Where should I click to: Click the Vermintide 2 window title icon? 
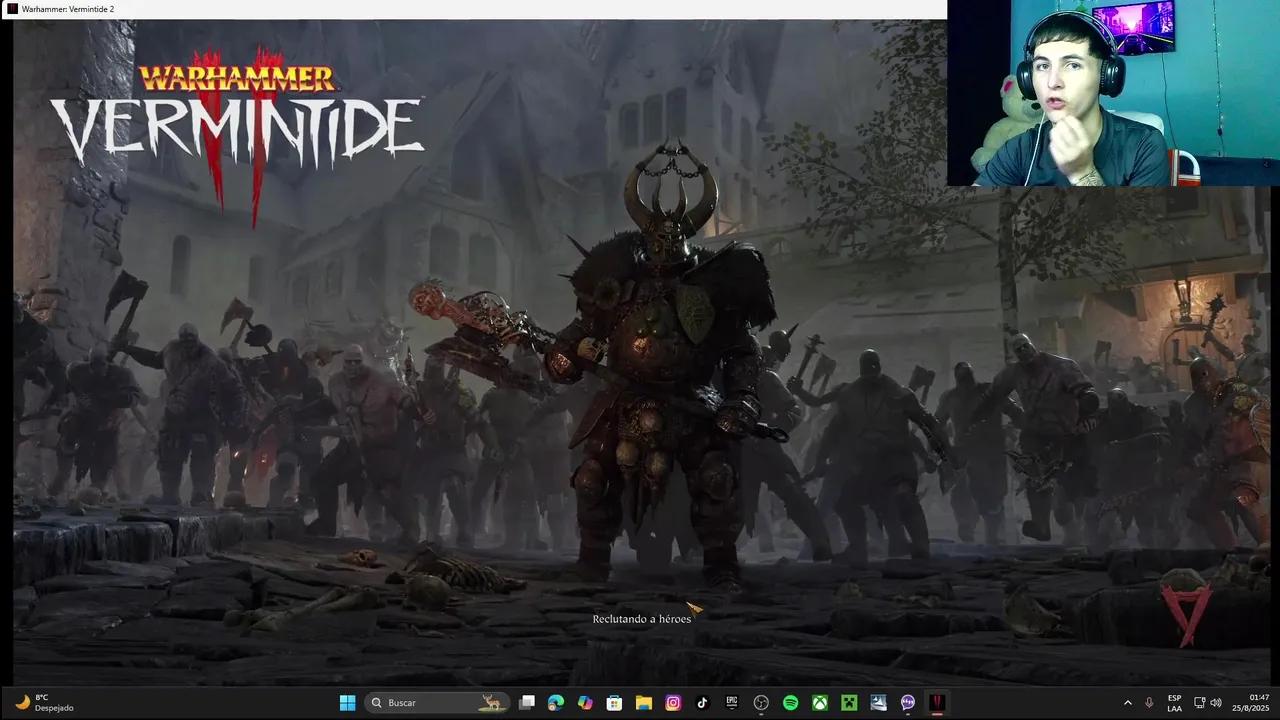coord(12,9)
